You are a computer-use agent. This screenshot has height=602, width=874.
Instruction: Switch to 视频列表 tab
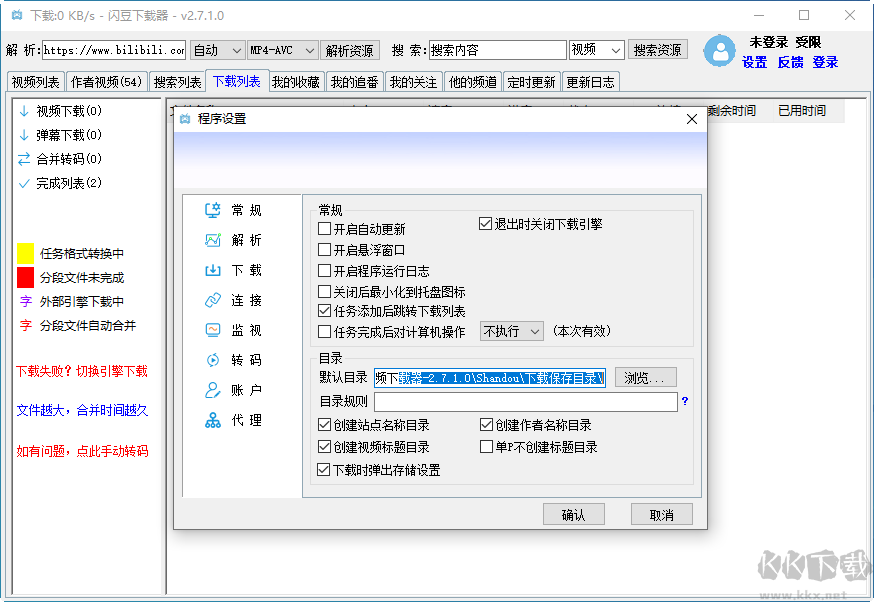(x=36, y=82)
